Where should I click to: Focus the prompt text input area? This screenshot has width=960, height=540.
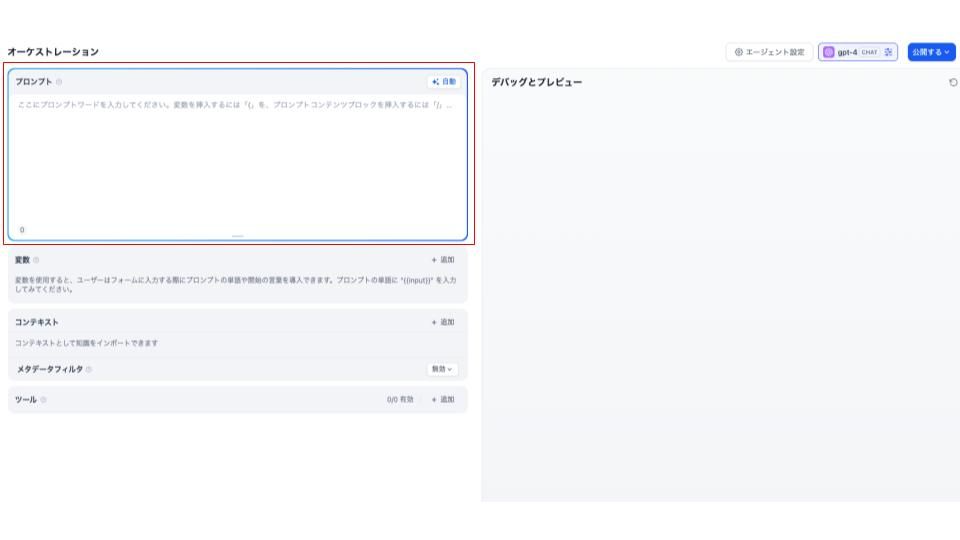point(237,160)
